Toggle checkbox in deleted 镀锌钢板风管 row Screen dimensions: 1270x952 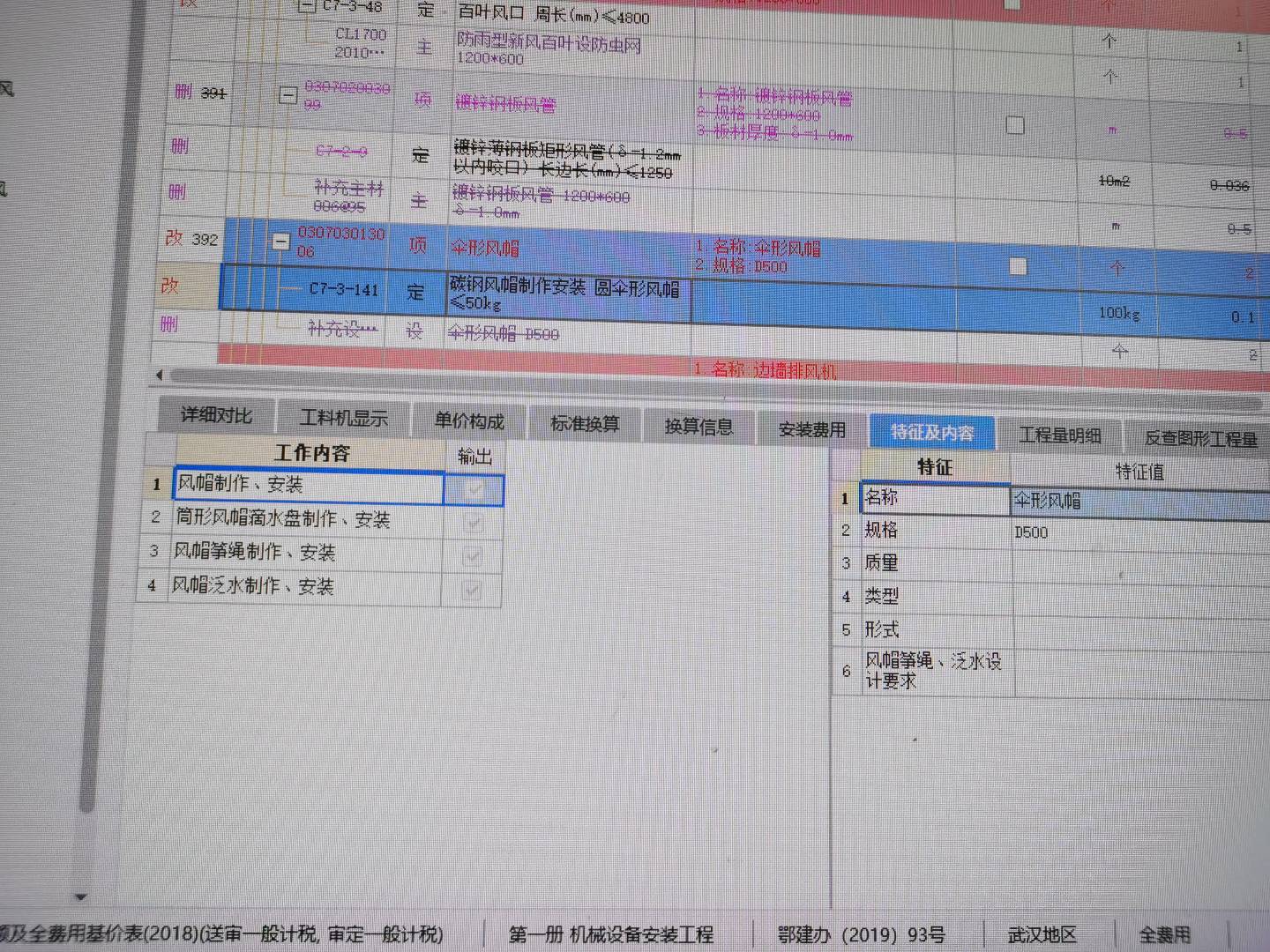[x=1015, y=125]
